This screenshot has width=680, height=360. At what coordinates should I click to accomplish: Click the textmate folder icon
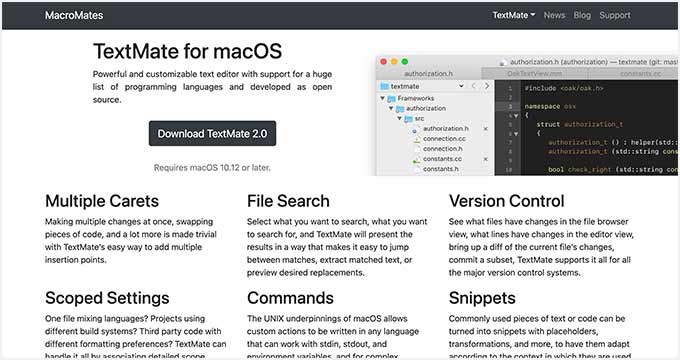tap(384, 86)
